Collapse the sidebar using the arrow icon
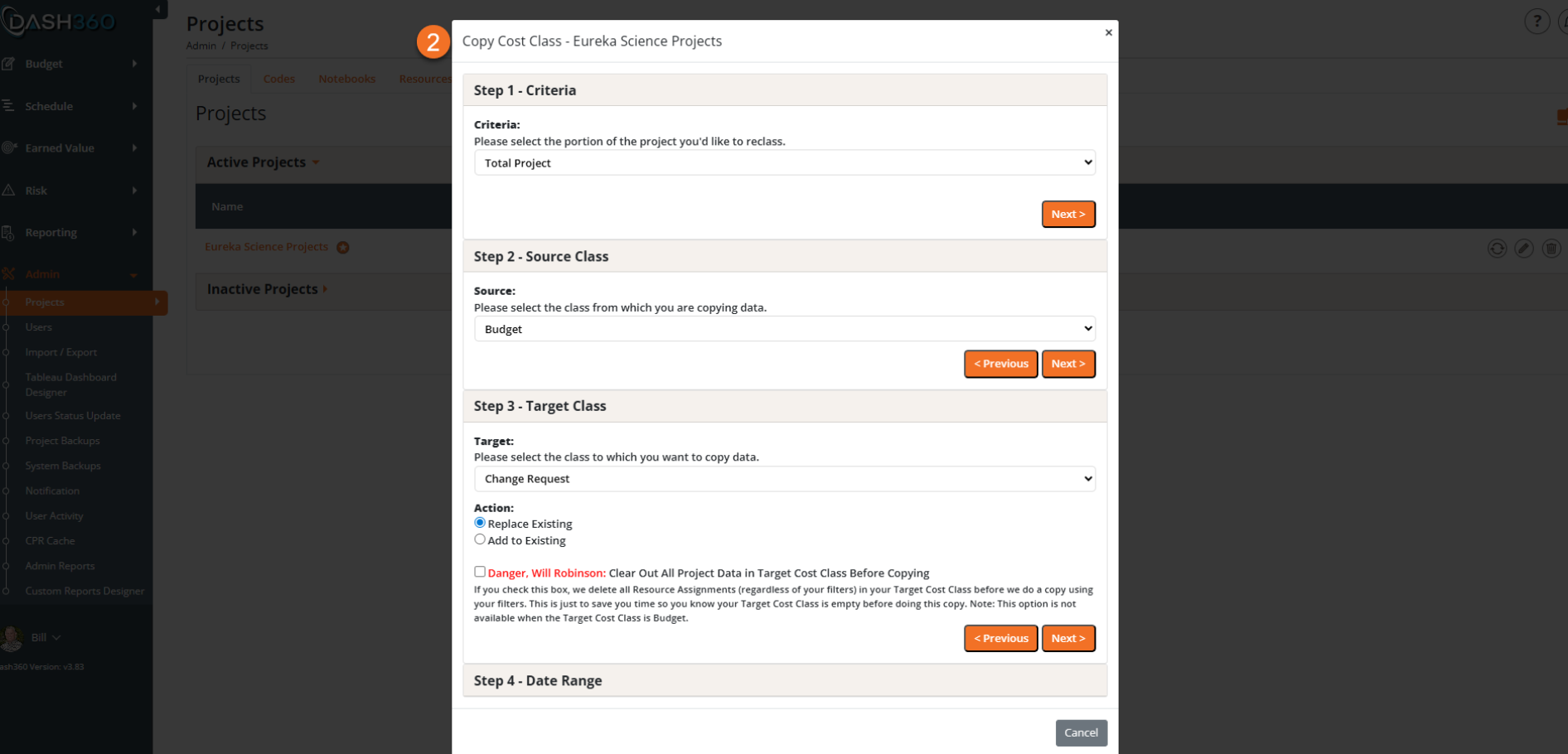Screen dimensions: 1568x754 (x=158, y=9)
